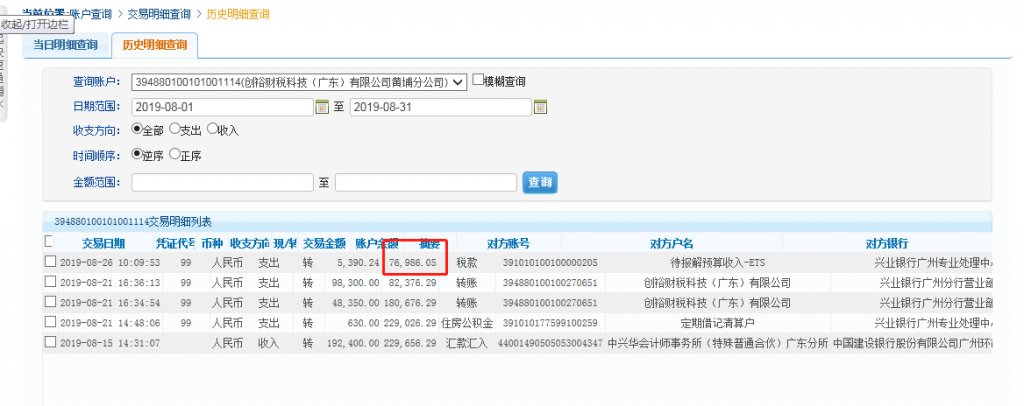Screen dimensions: 1024x406
Task: Click the 交易日期 column header
Action: tap(103, 244)
